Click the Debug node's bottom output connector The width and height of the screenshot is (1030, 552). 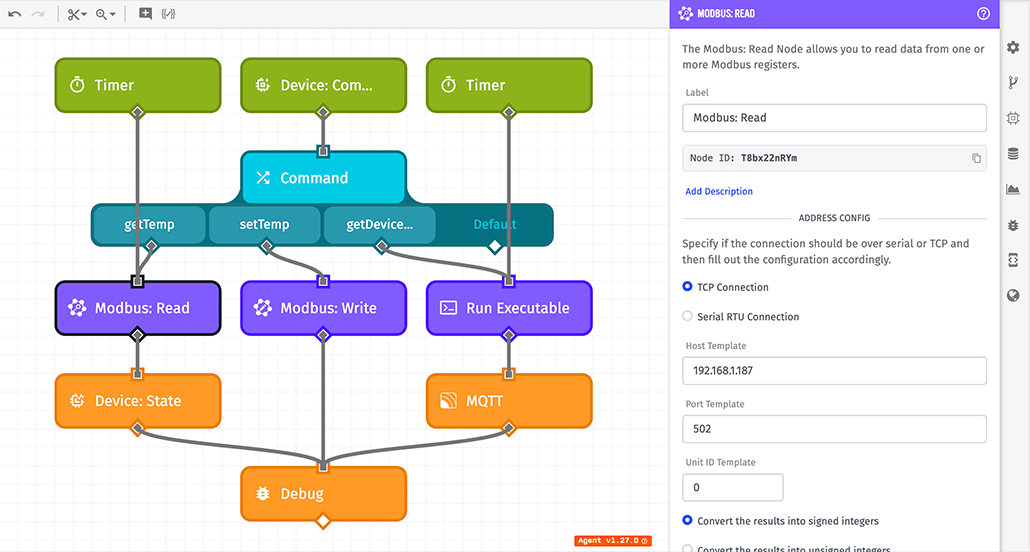[x=323, y=521]
